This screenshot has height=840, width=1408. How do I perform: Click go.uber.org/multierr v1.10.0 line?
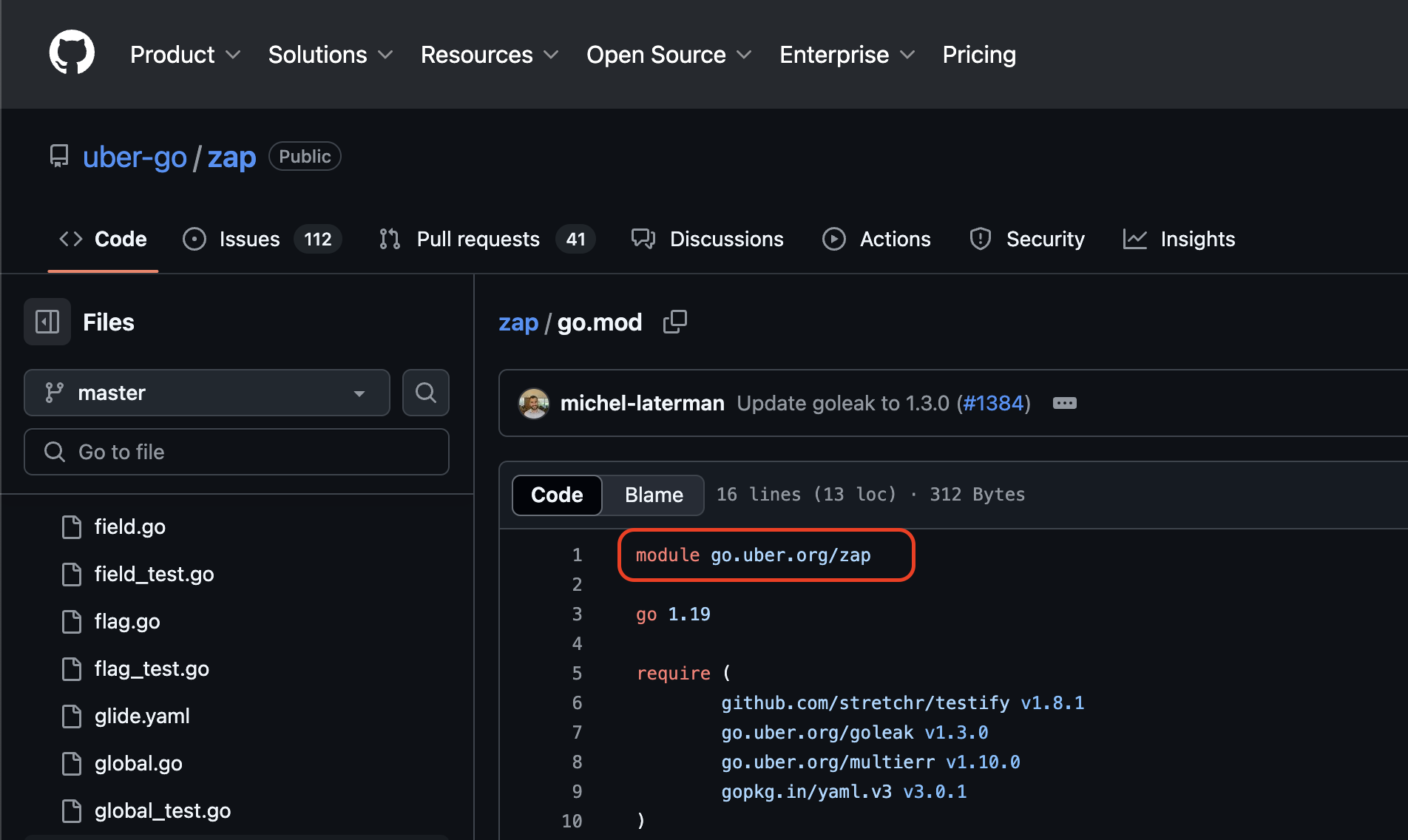870,762
